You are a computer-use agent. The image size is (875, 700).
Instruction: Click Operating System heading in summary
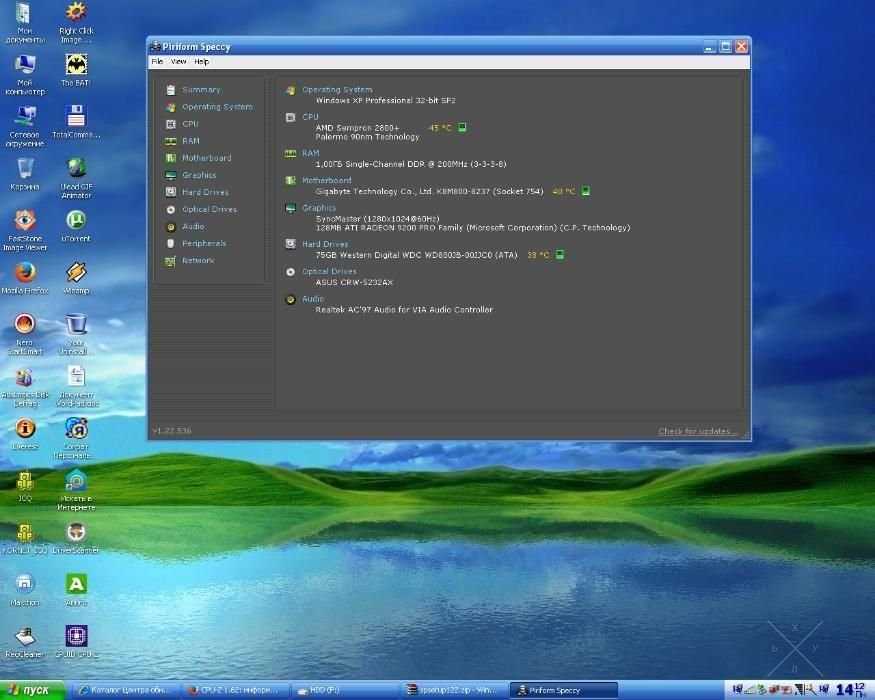(x=337, y=89)
